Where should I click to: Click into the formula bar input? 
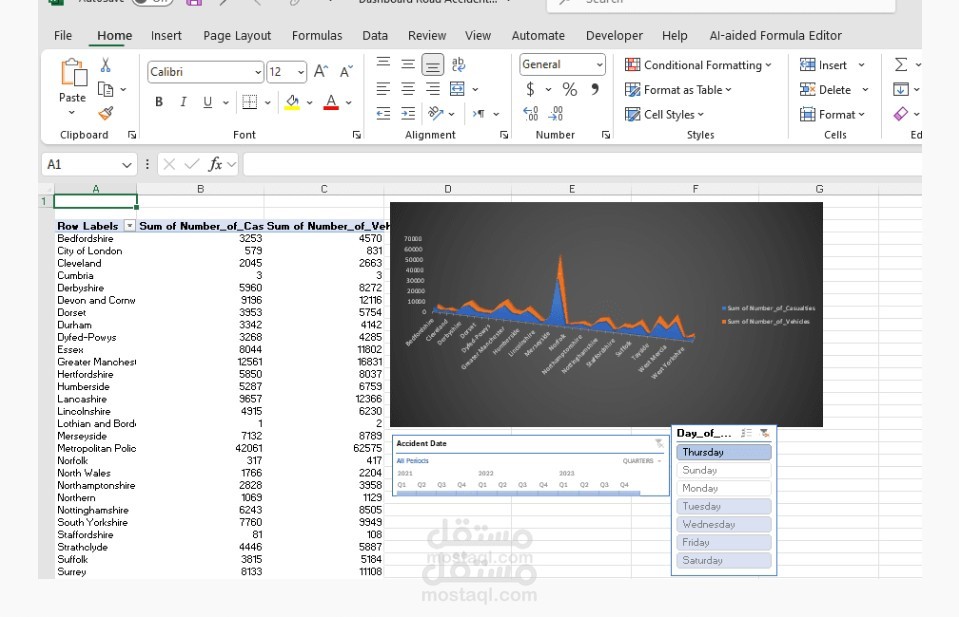coord(582,164)
